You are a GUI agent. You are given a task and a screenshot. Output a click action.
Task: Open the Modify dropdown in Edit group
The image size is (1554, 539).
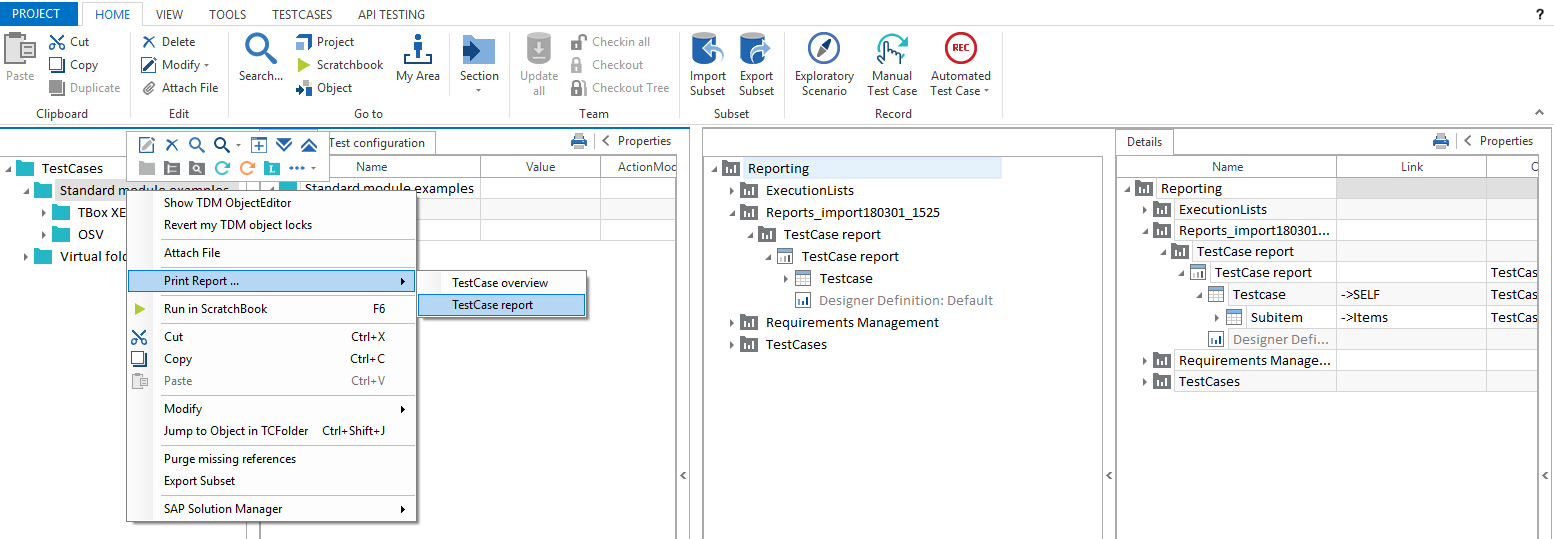pos(185,65)
